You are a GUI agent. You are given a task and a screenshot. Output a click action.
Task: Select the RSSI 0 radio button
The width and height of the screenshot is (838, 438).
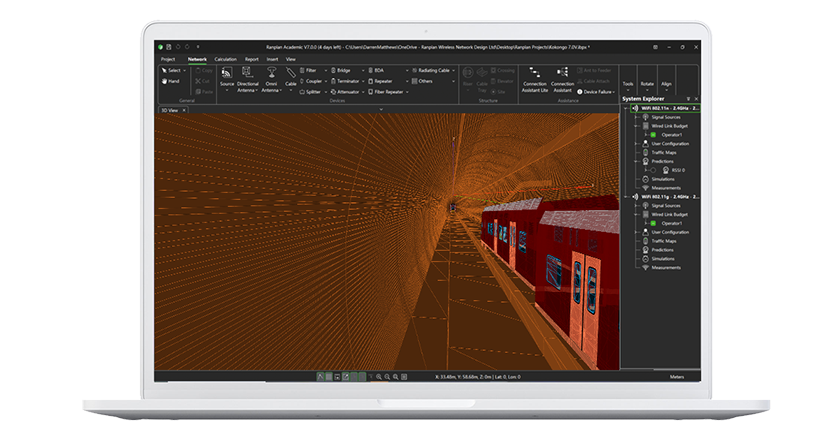(x=653, y=170)
